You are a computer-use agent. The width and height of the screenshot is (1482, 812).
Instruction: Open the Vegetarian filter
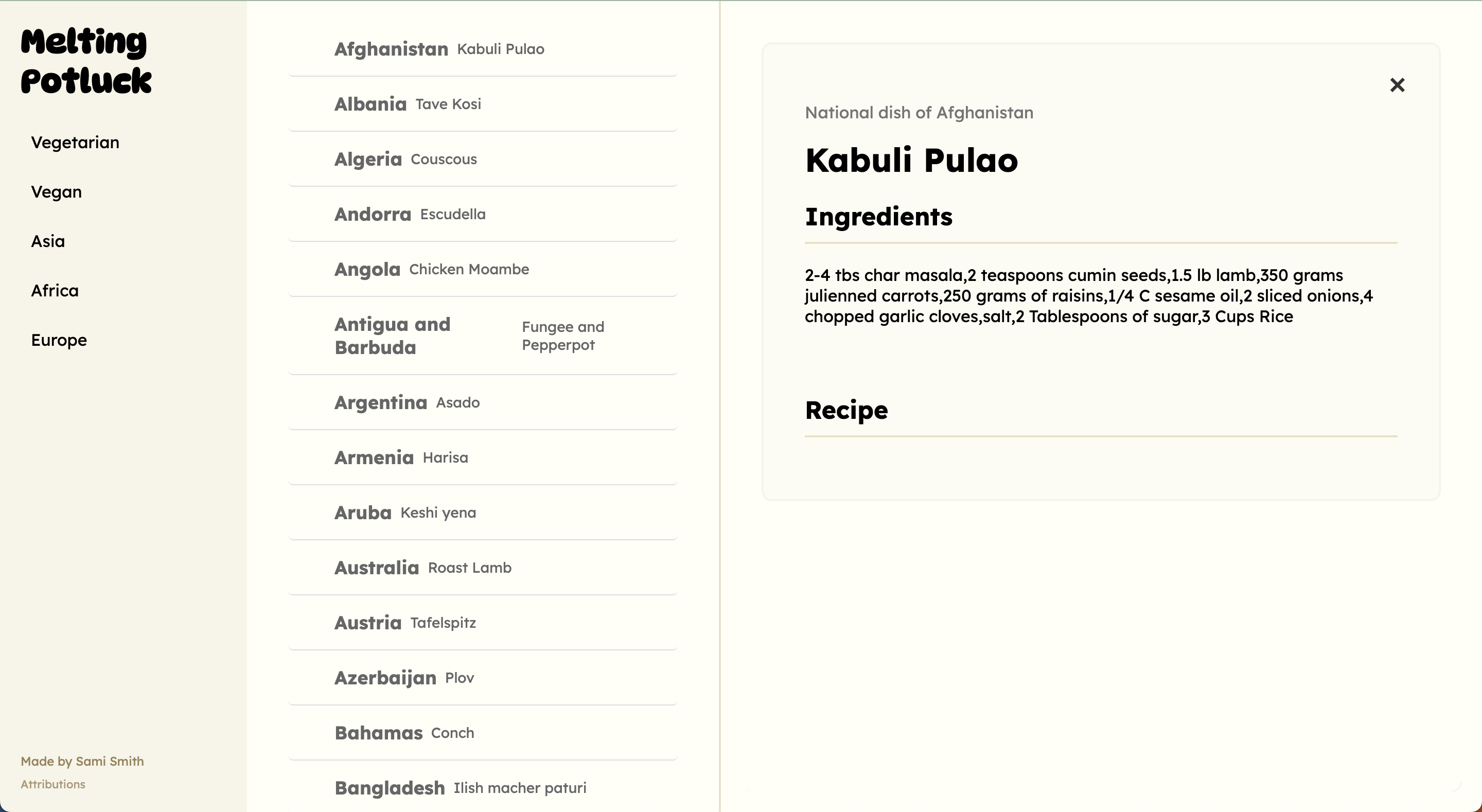(x=75, y=143)
